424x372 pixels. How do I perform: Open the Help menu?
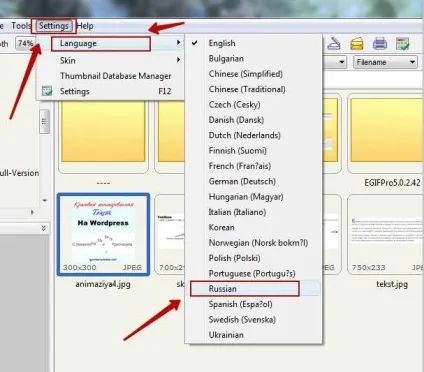pos(85,26)
